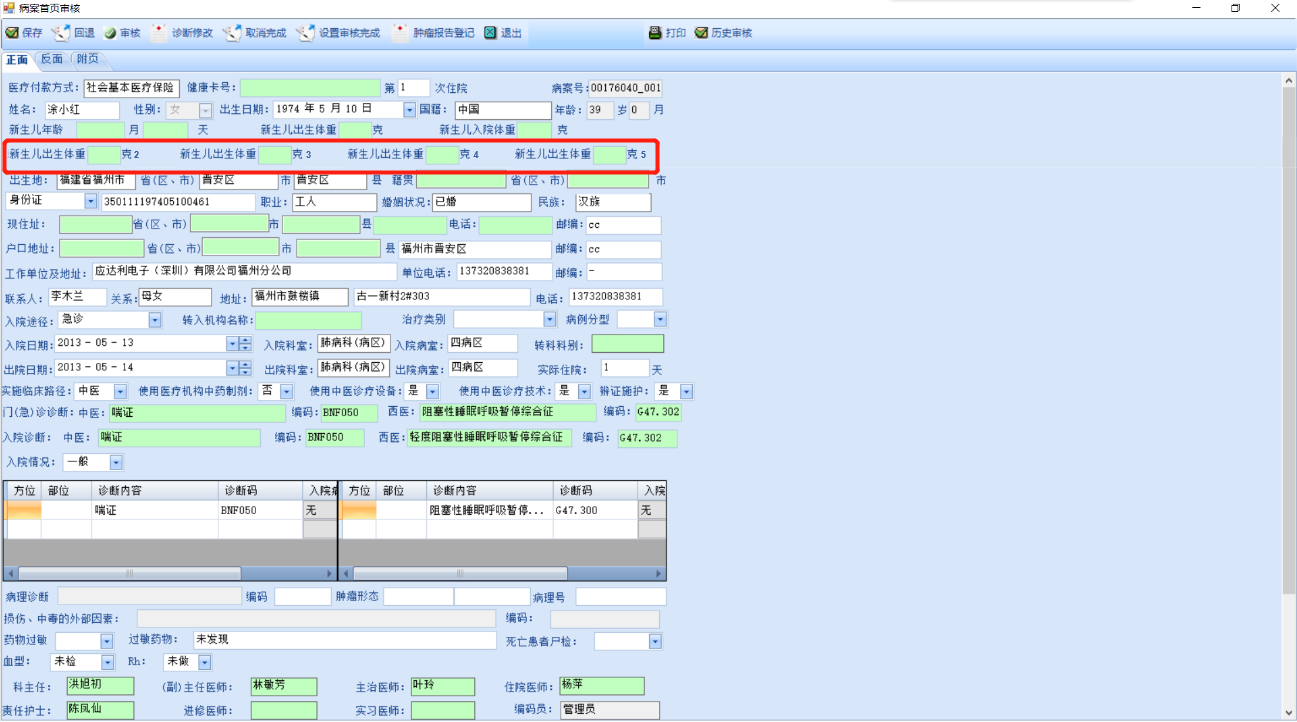Expand the 治疗类别 dropdown
1297x722 pixels.
coord(550,320)
